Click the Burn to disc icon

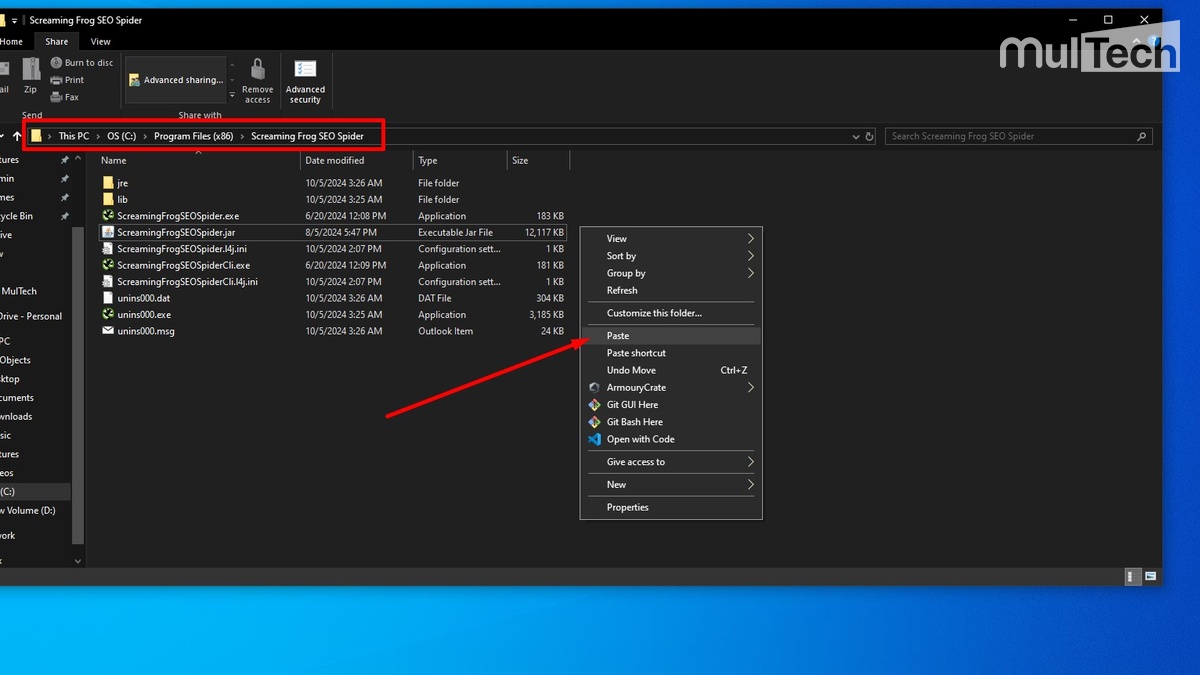(57, 63)
